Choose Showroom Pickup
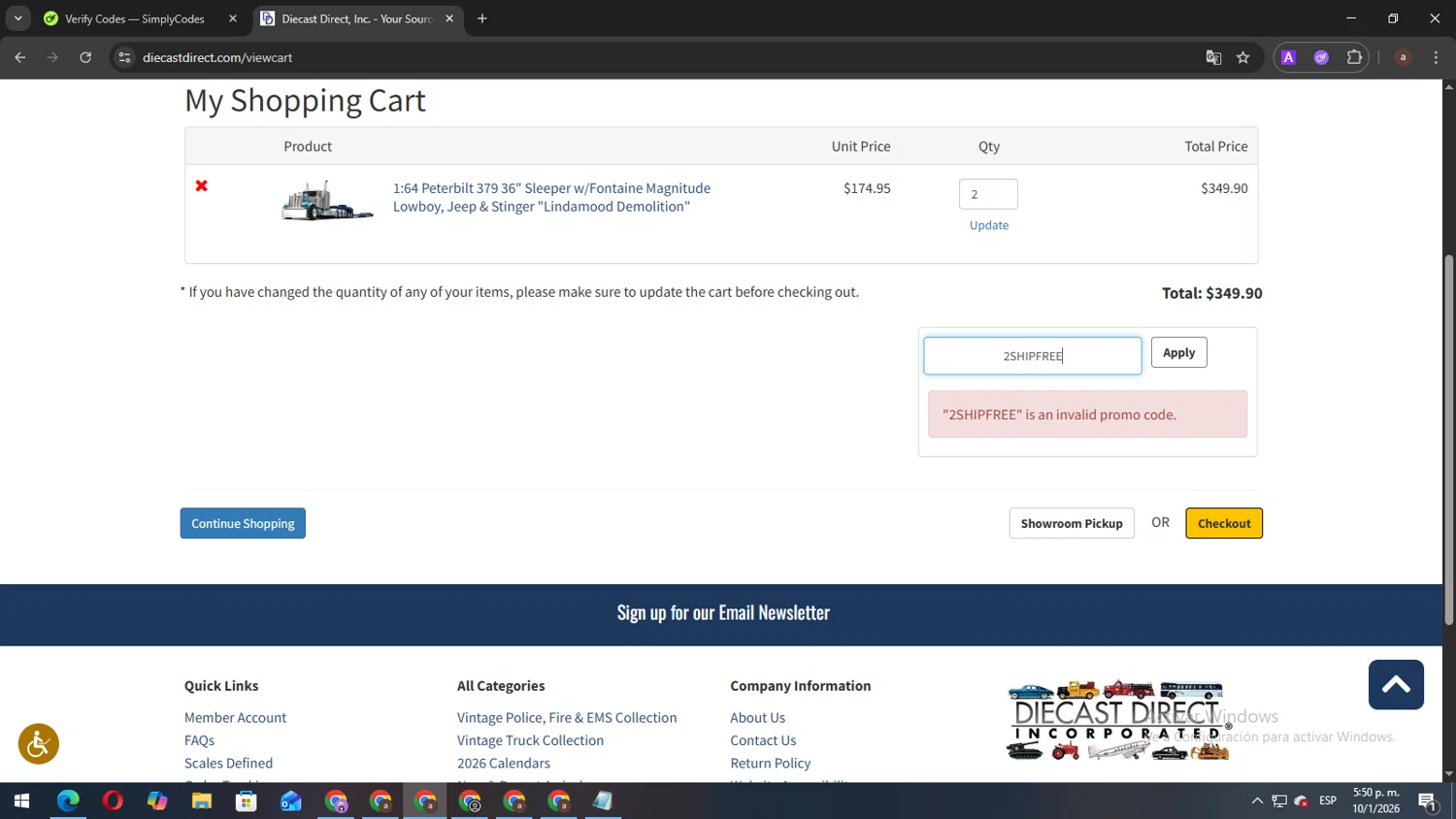1456x819 pixels. [x=1072, y=523]
